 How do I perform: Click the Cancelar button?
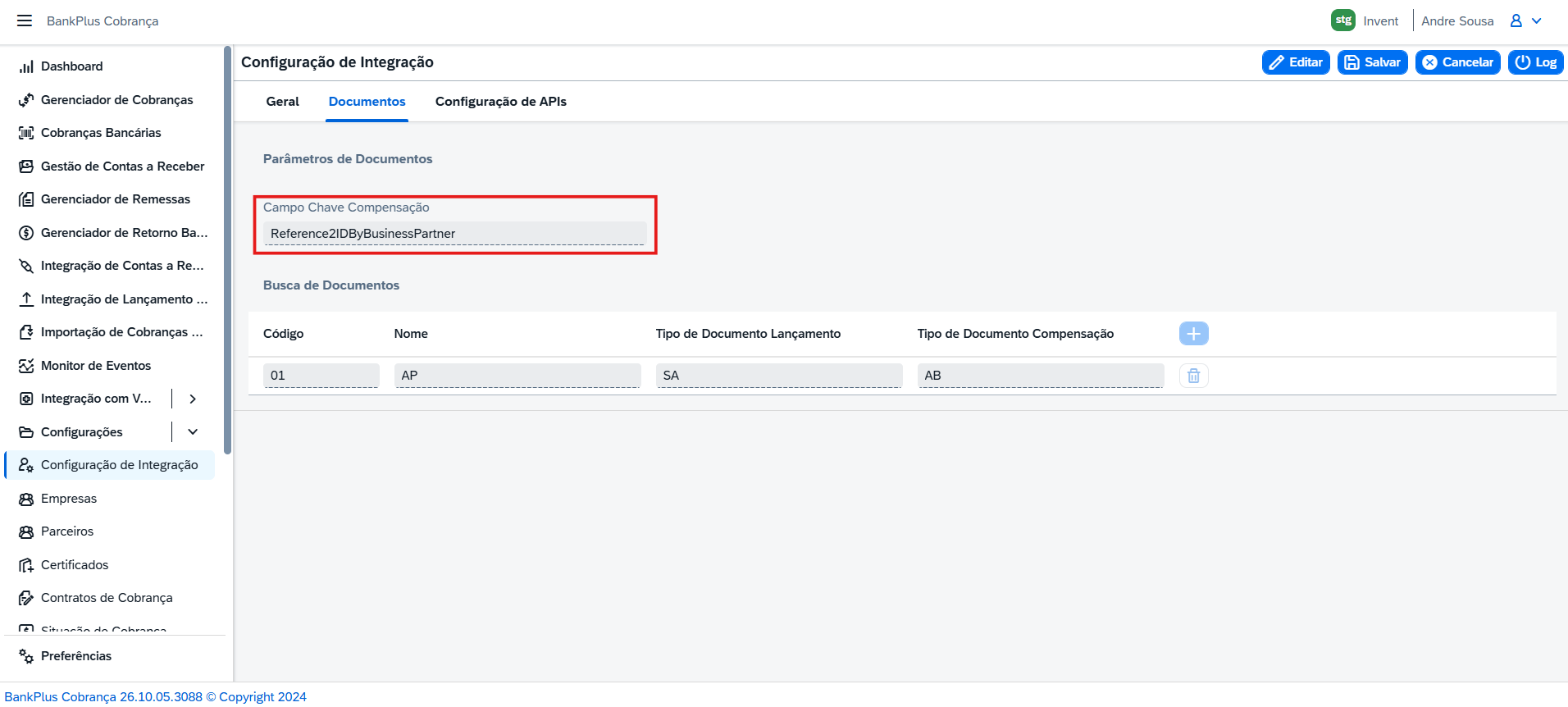click(1457, 62)
